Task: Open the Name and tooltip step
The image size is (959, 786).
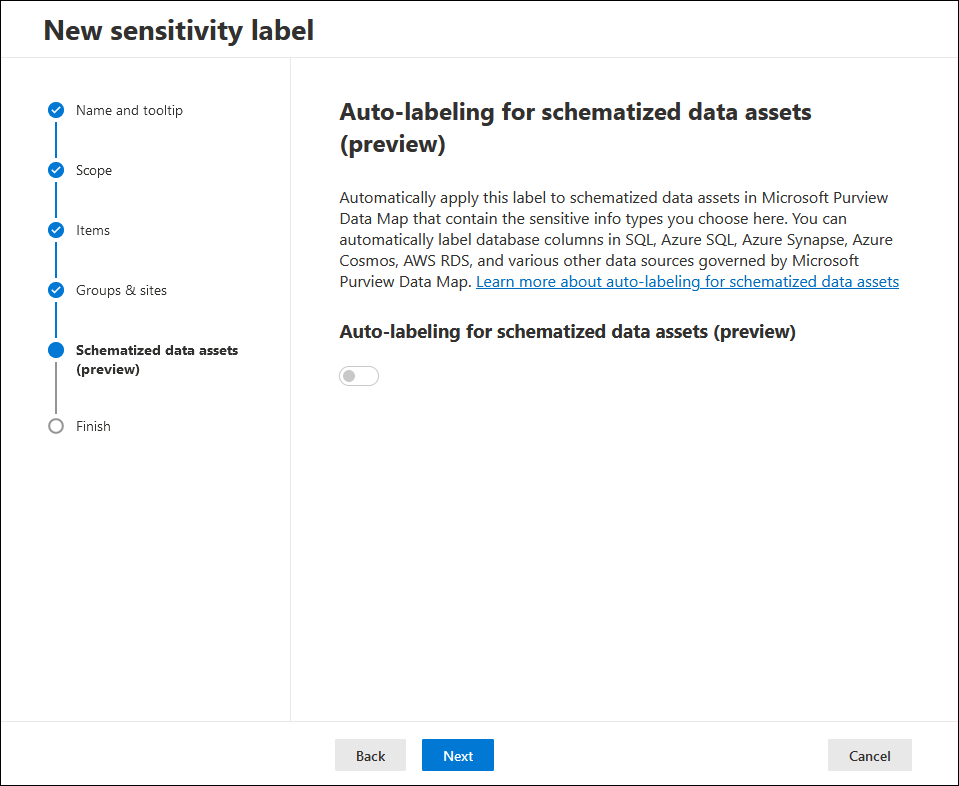Action: [x=129, y=110]
